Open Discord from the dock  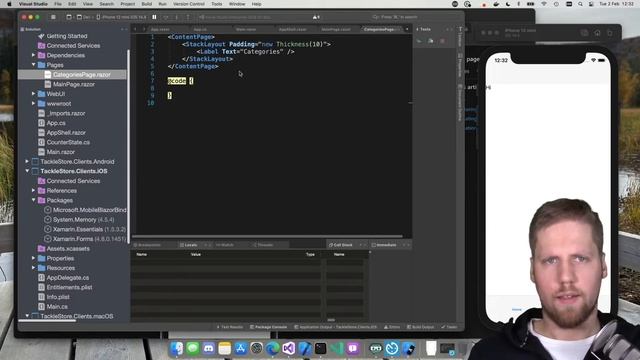209,349
